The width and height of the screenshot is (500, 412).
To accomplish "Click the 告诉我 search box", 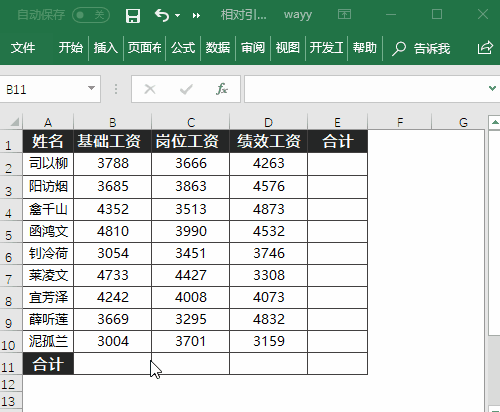I will pos(421,49).
